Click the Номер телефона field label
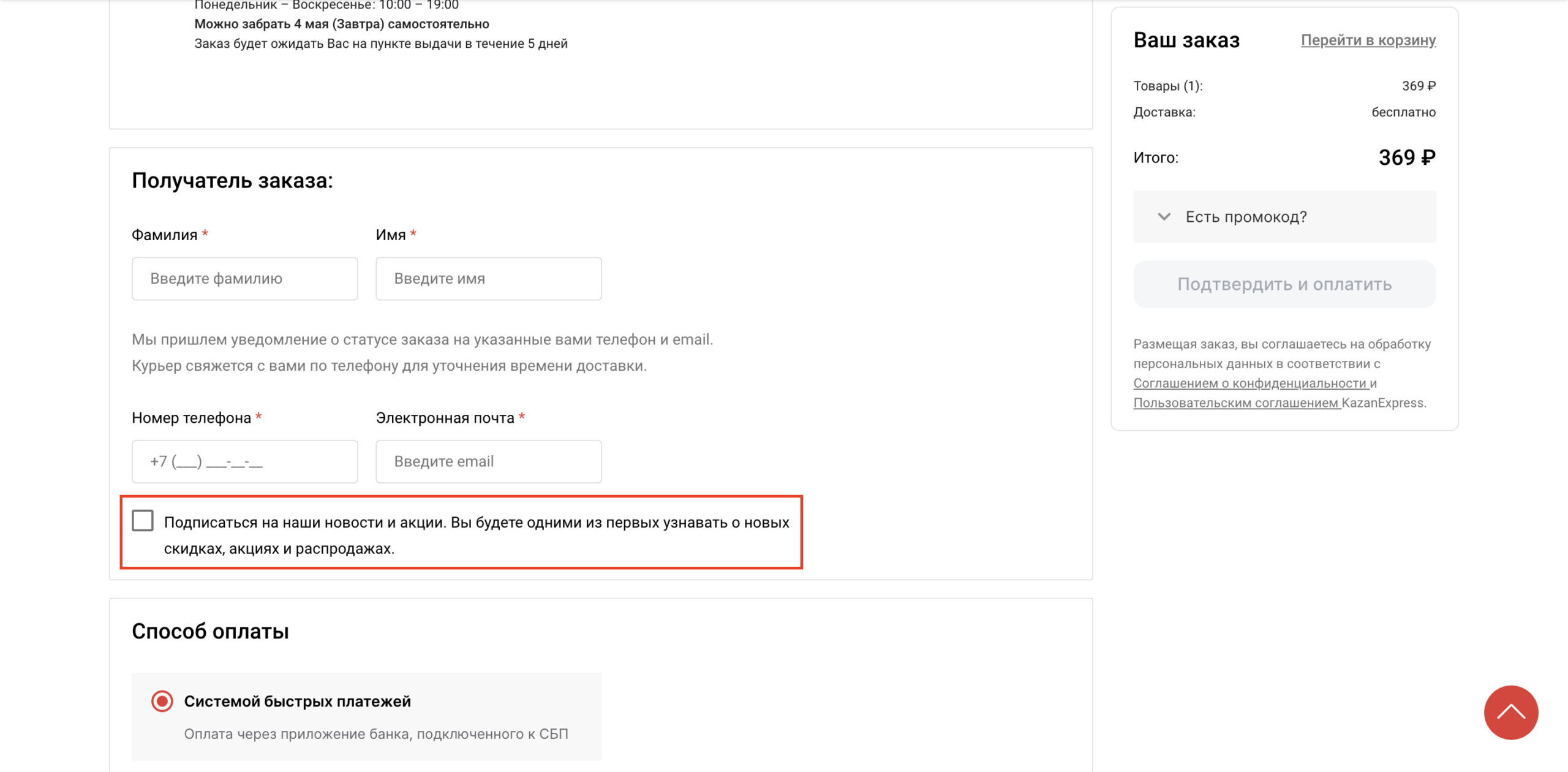The width and height of the screenshot is (1568, 772). coord(191,418)
